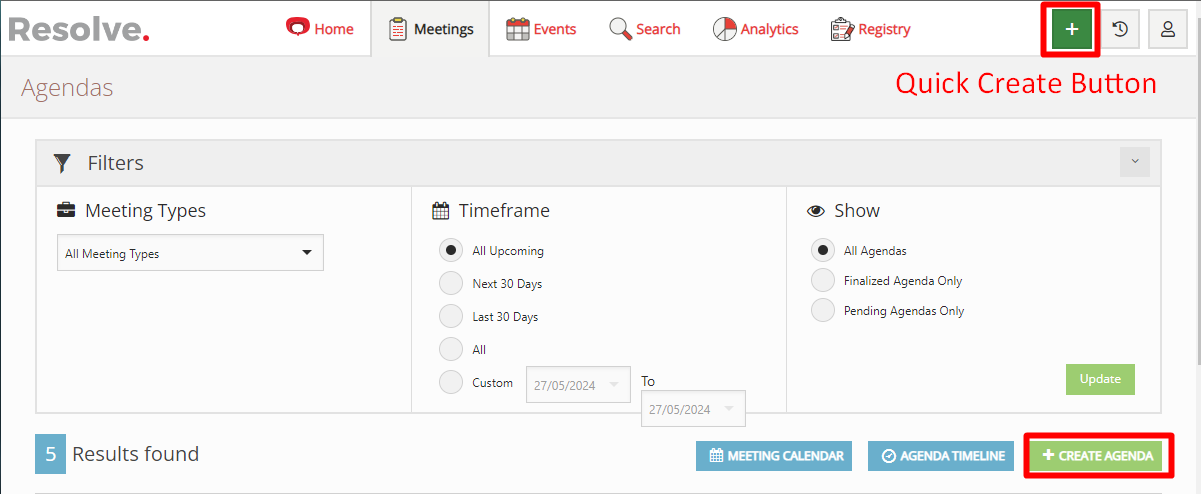Image resolution: width=1201 pixels, height=494 pixels.
Task: Collapse the Filters panel chevron
Action: click(x=1135, y=162)
